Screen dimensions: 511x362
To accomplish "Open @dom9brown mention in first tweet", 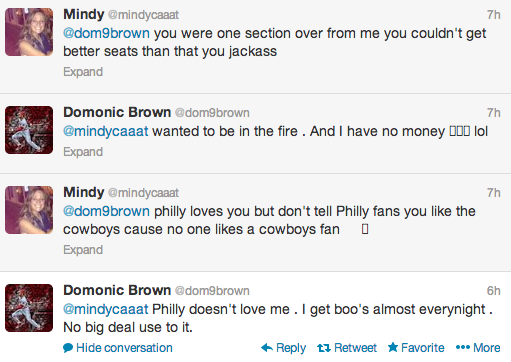I will tap(106, 33).
